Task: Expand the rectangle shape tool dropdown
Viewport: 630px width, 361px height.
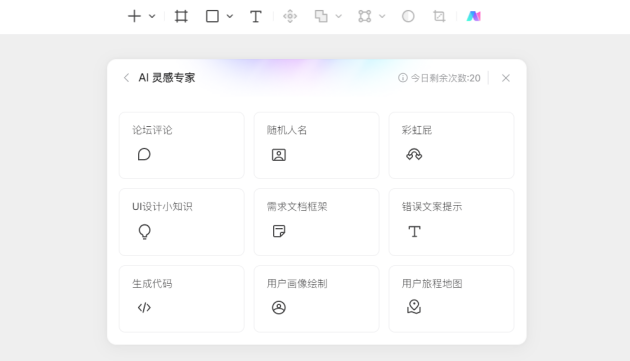Action: pyautogui.click(x=230, y=16)
